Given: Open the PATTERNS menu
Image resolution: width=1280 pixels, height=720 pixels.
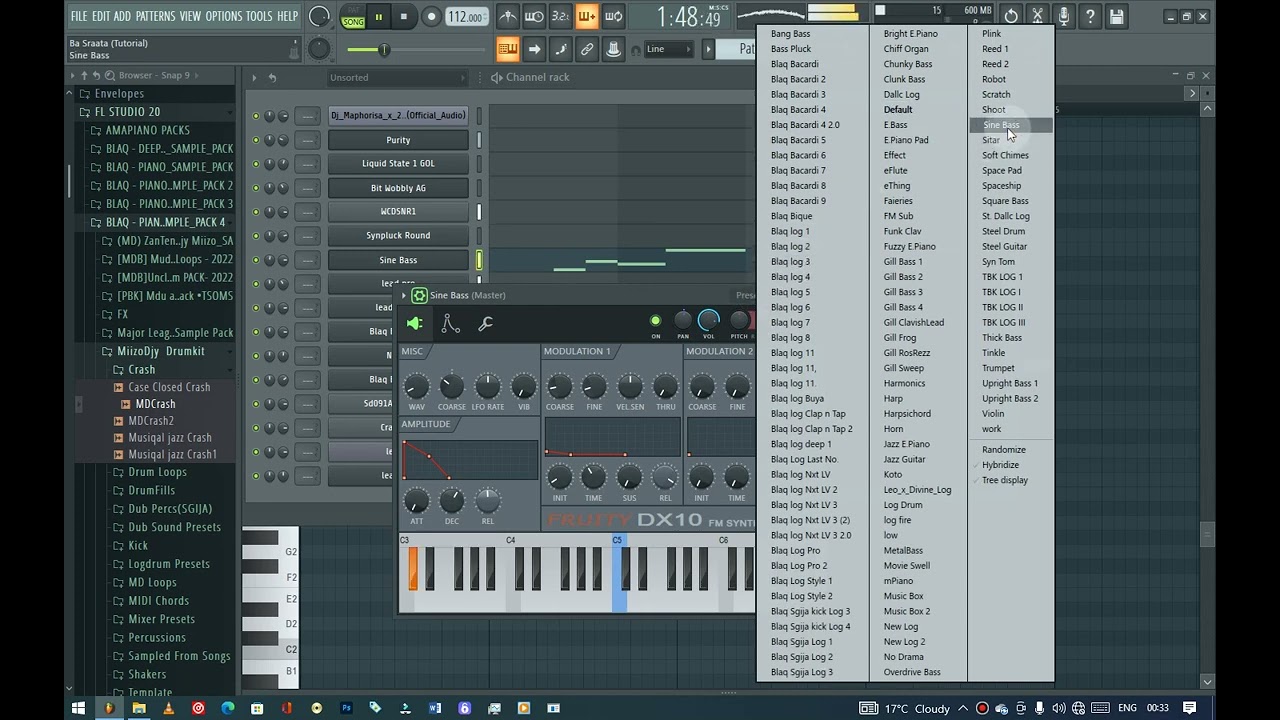Looking at the screenshot, I should click(155, 16).
